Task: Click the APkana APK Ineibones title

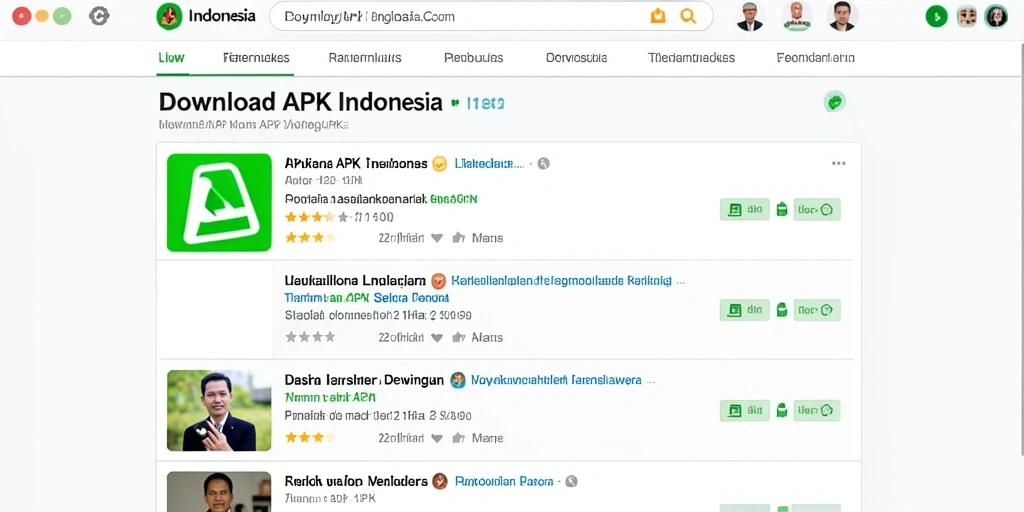Action: tap(356, 163)
